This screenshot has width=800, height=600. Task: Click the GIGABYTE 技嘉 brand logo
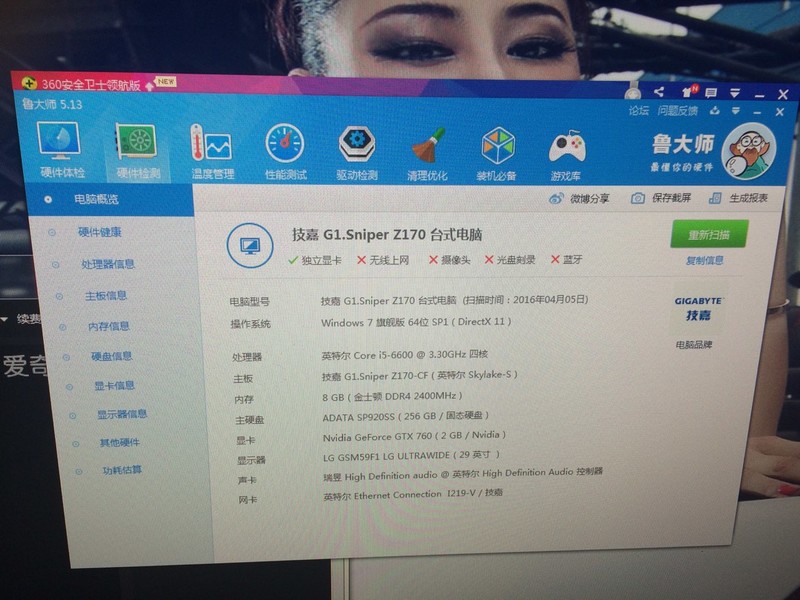pos(698,309)
